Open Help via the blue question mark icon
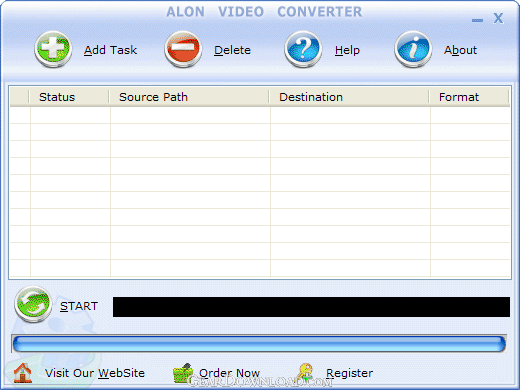Viewport: 520px width, 390px height. tap(303, 49)
